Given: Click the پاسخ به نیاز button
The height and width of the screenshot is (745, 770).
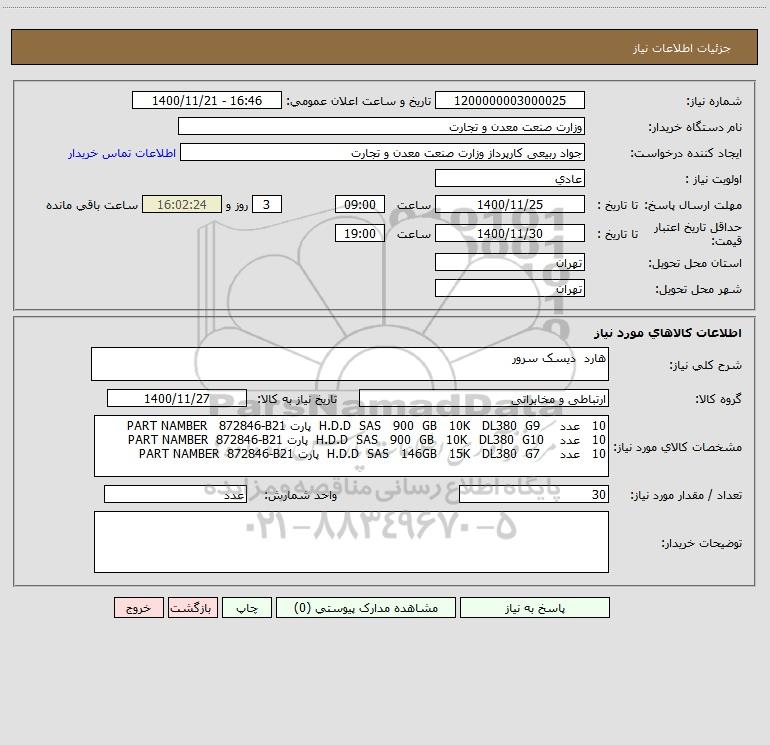Looking at the screenshot, I should click(534, 607).
